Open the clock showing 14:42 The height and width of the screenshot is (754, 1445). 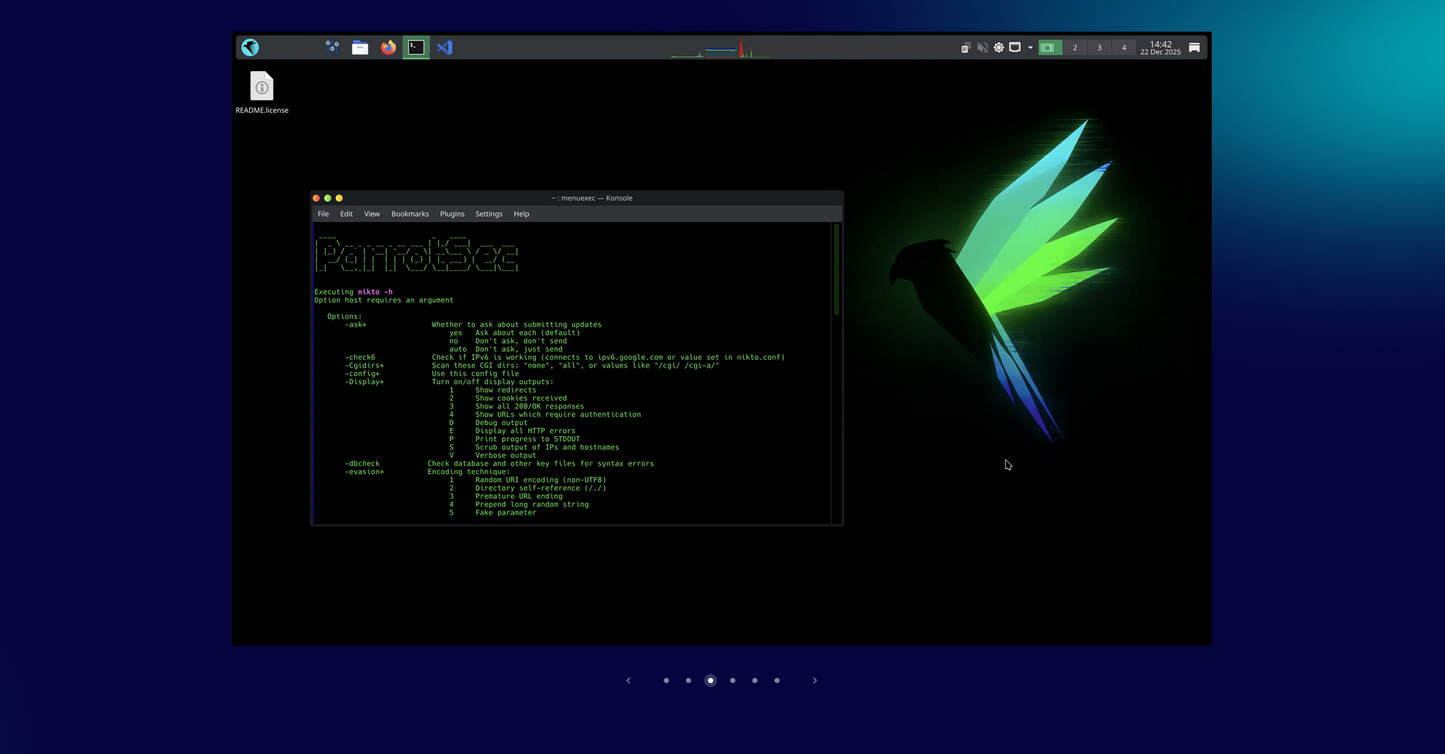[1160, 48]
